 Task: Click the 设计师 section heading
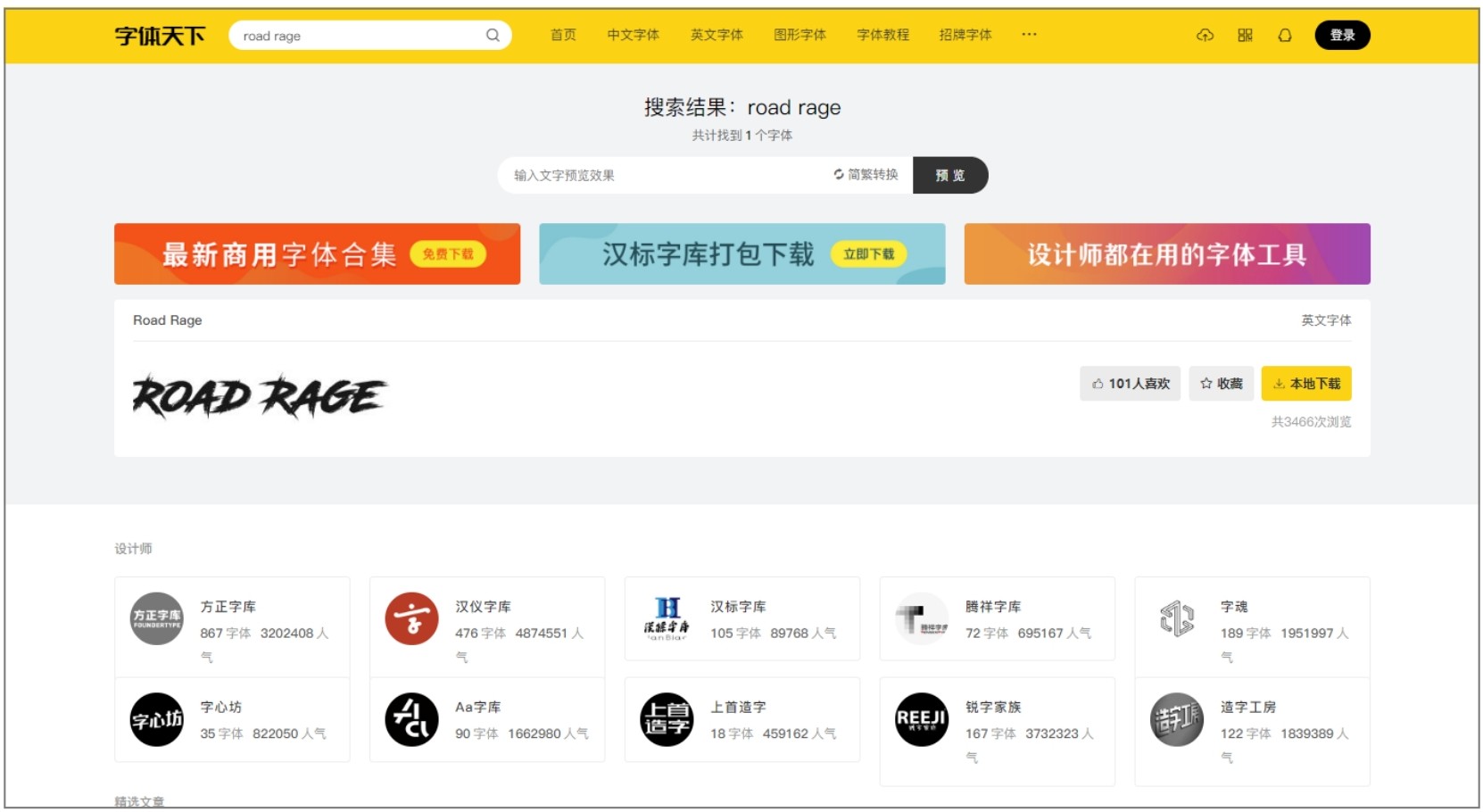click(x=133, y=549)
